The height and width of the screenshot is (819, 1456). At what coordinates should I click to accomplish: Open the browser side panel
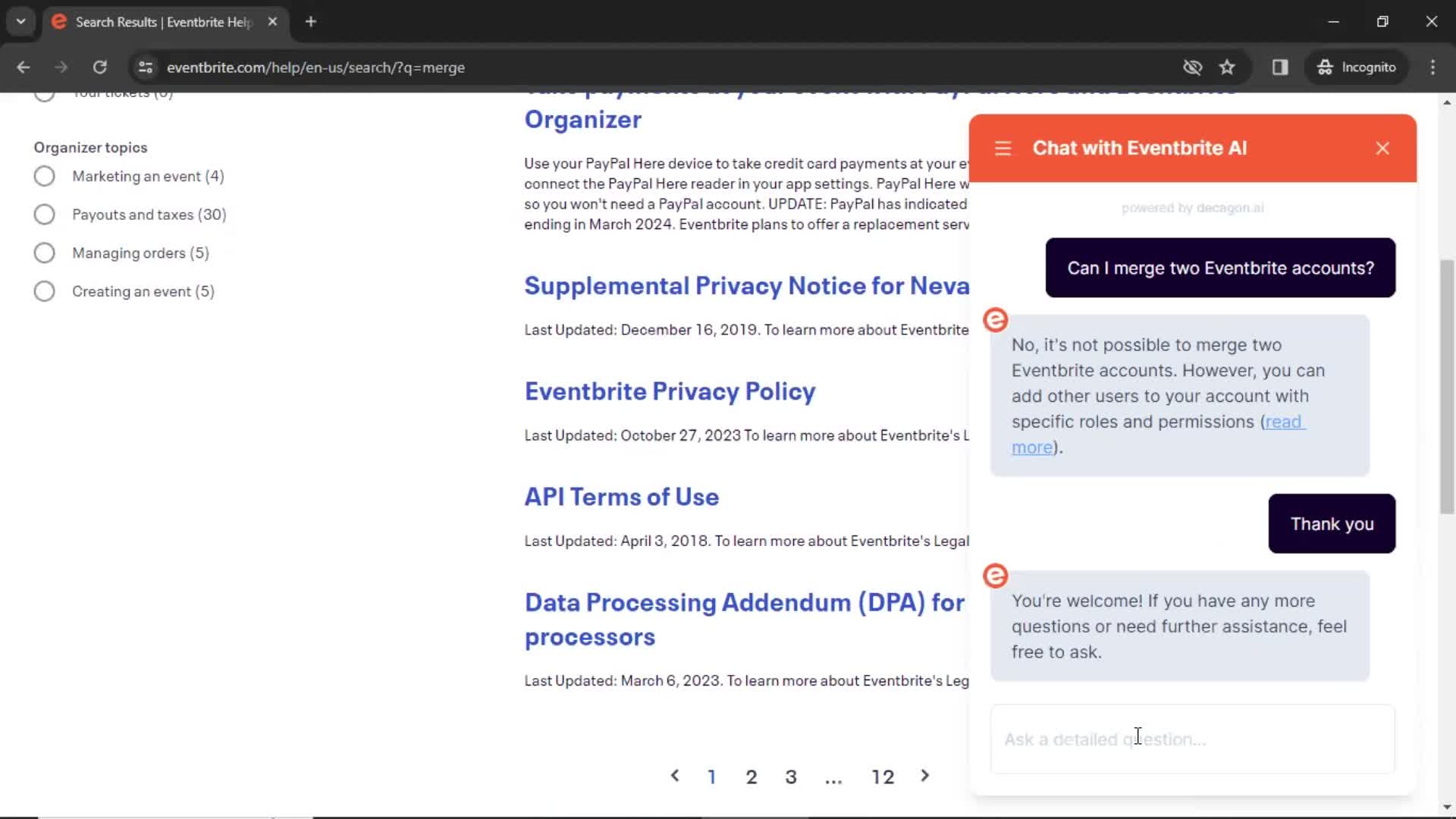(1280, 67)
